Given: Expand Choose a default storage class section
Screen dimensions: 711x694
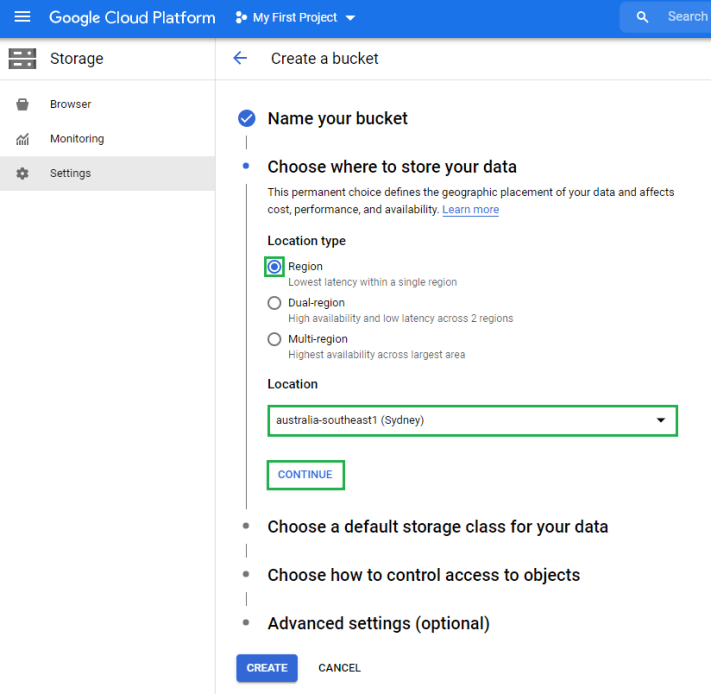Looking at the screenshot, I should pyautogui.click(x=437, y=527).
